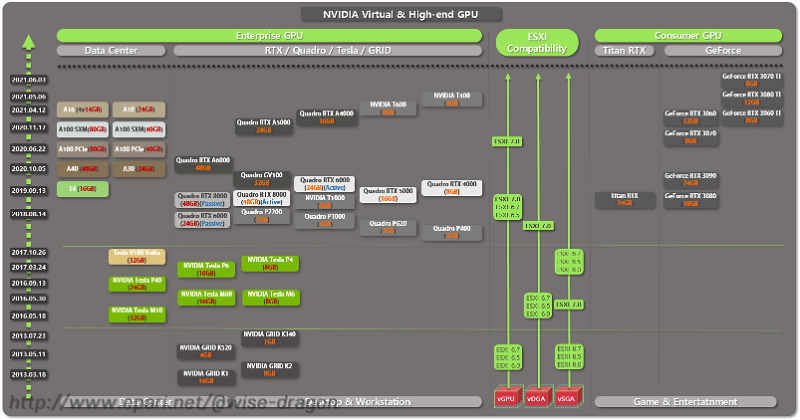Select the NVIDIA T600 card
The width and height of the screenshot is (800, 420).
tap(388, 108)
